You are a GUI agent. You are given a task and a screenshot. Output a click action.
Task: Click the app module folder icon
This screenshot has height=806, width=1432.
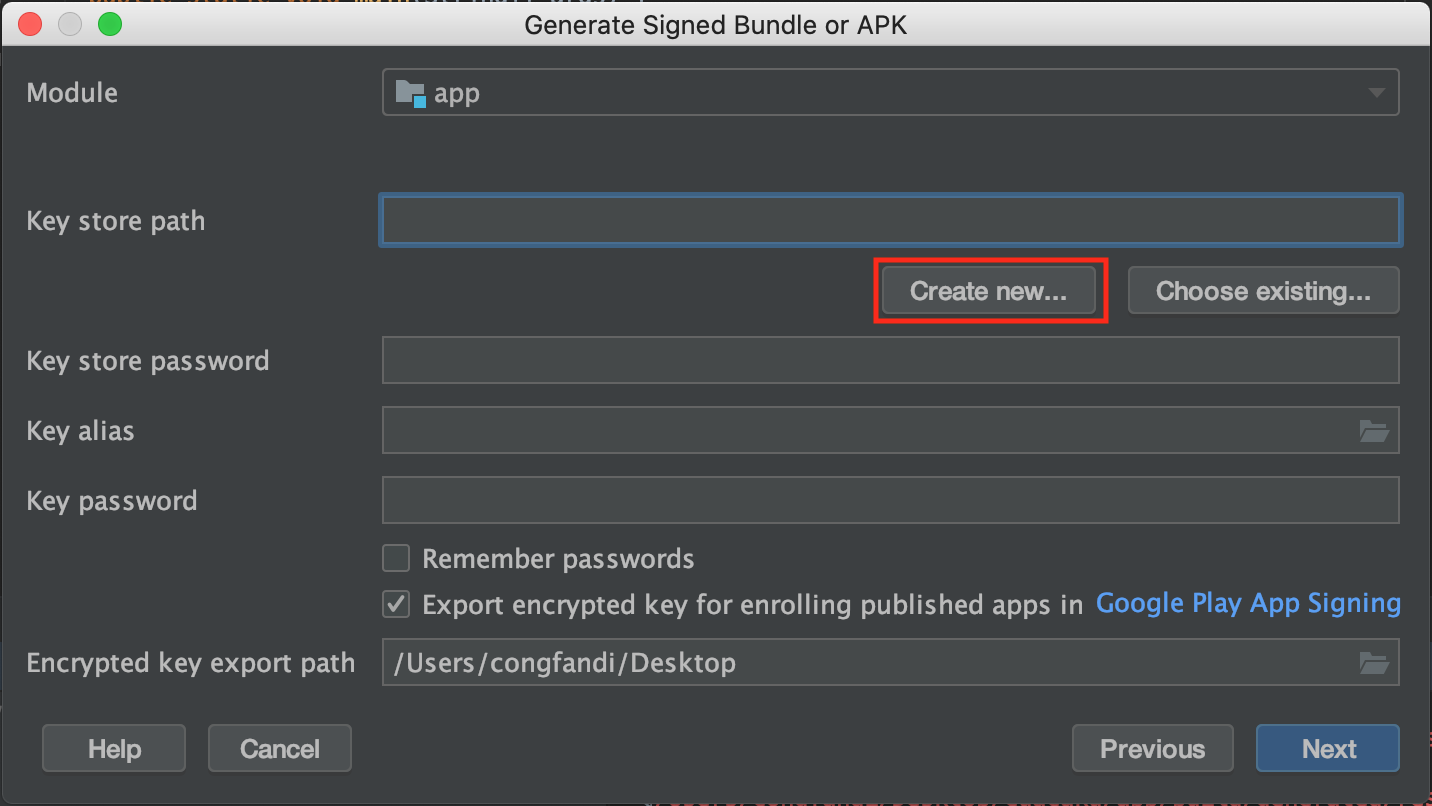pos(410,94)
